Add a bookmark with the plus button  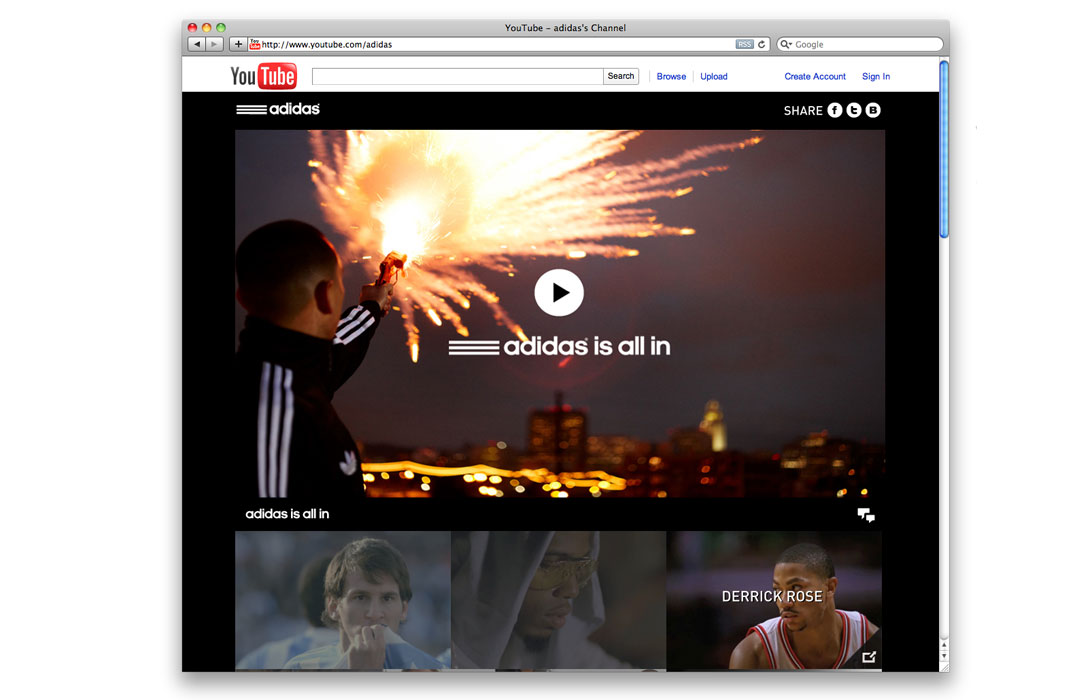coord(238,44)
